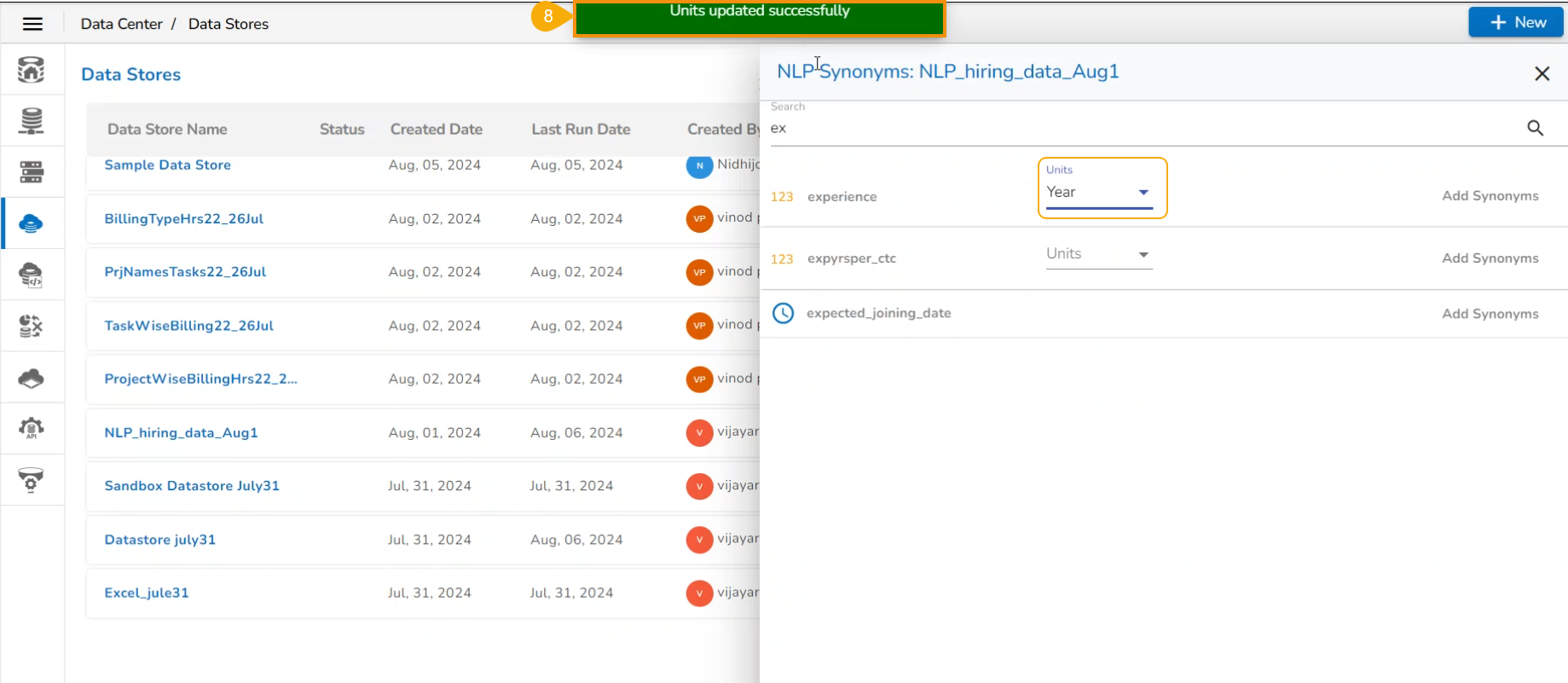Click the V avatar in NLP_hiring_data_Aug1 row

coord(699,433)
